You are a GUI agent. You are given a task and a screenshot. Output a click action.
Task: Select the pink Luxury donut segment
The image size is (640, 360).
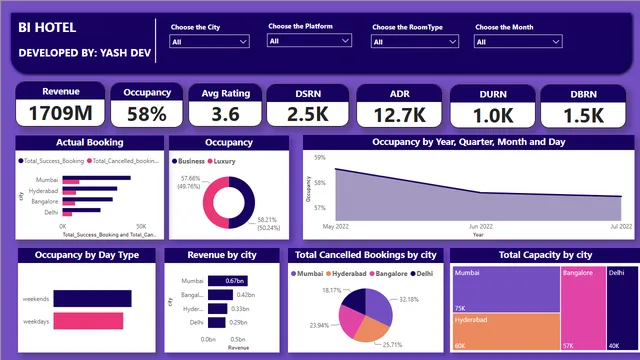[209, 203]
